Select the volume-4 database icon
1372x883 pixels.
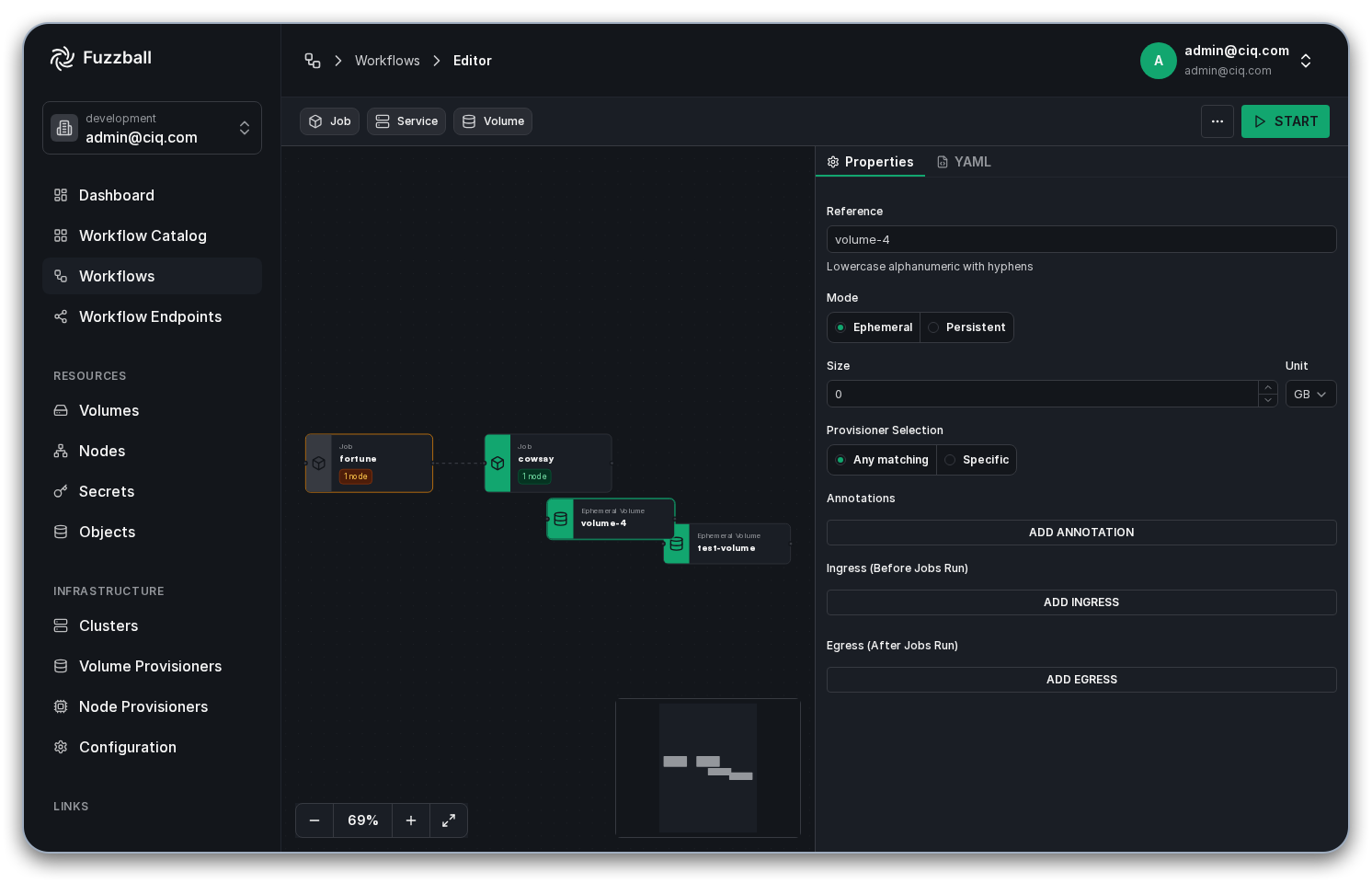560,519
